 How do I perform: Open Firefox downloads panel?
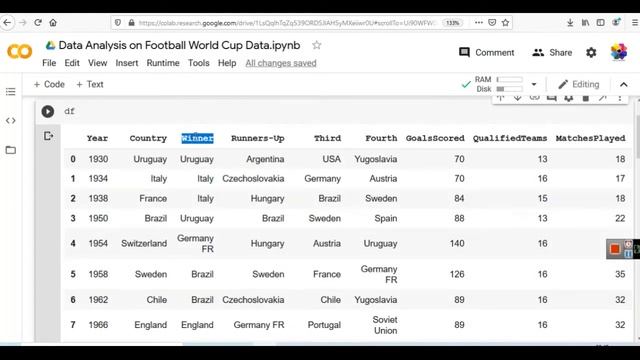(570, 22)
